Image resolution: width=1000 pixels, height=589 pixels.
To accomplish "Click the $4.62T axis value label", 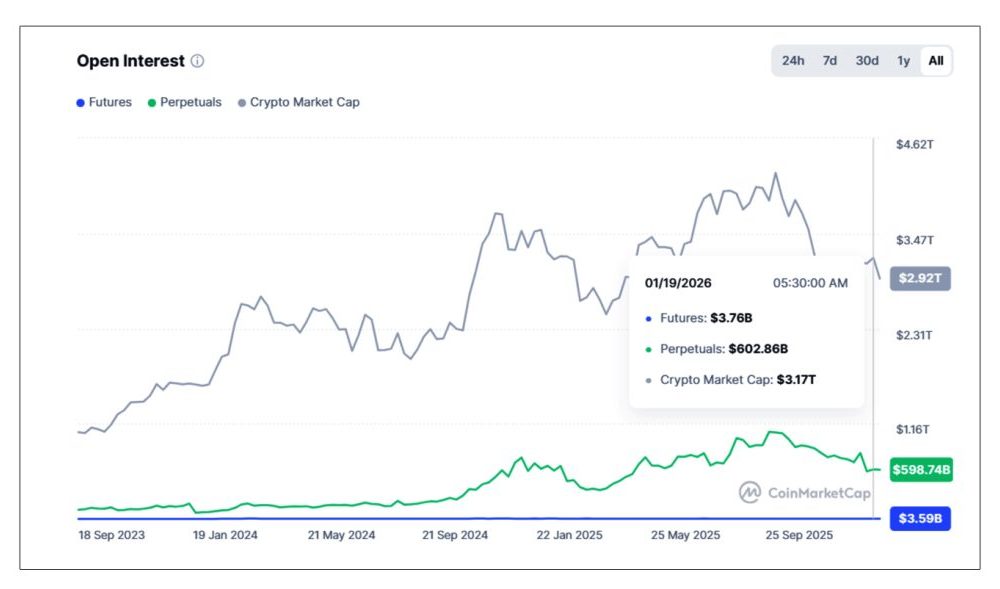I will click(913, 143).
